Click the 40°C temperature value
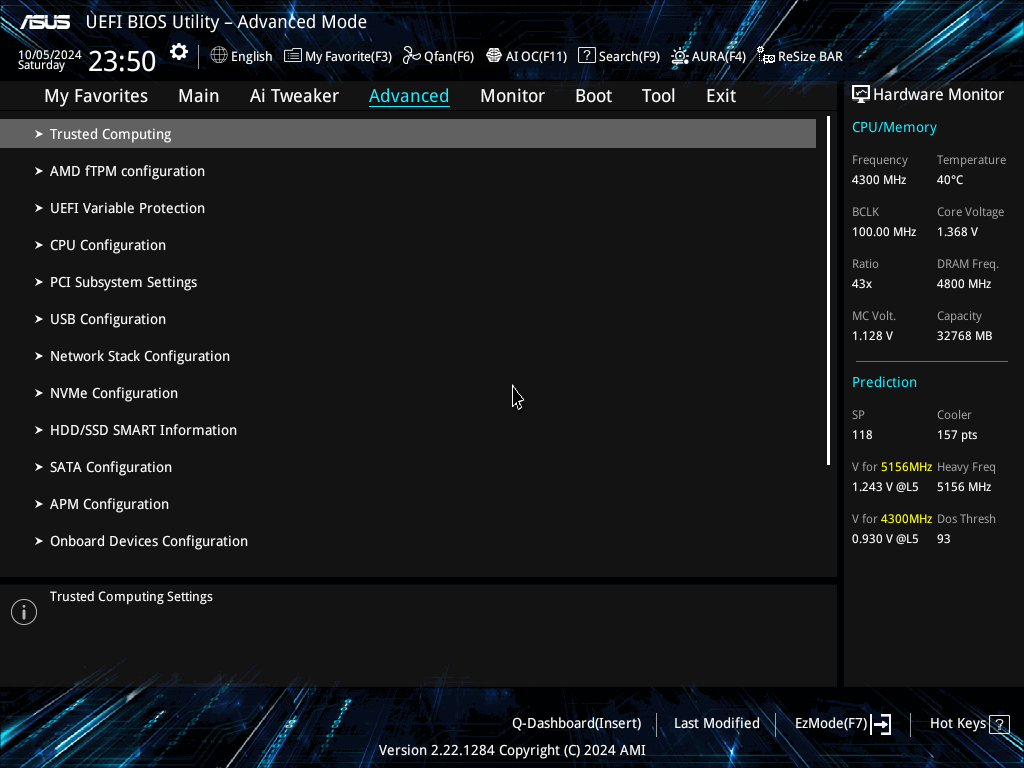Viewport: 1024px width, 768px height. [950, 180]
